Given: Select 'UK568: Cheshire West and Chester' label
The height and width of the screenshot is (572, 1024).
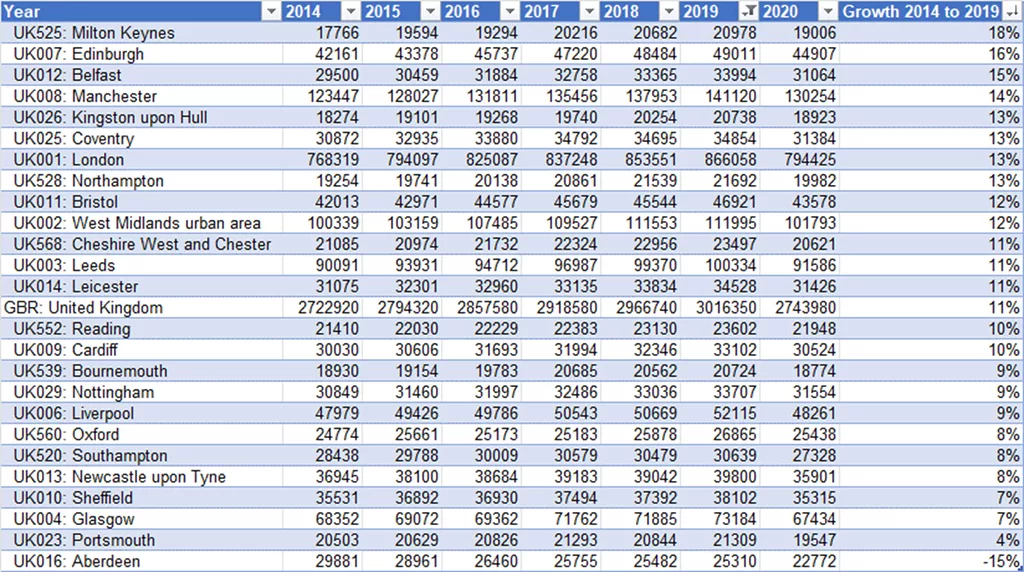Looking at the screenshot, I should coord(142,244).
